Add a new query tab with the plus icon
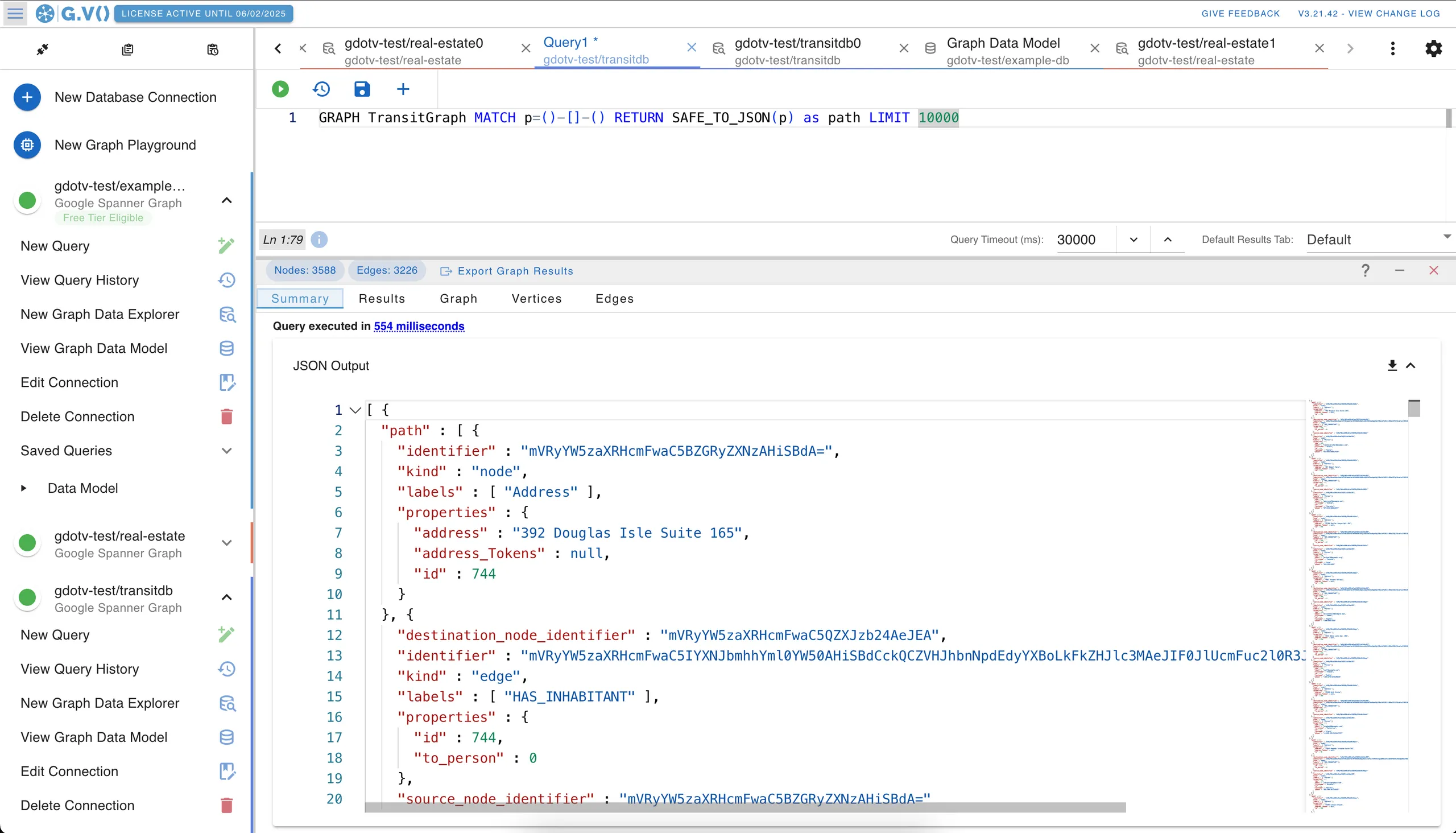 [403, 89]
